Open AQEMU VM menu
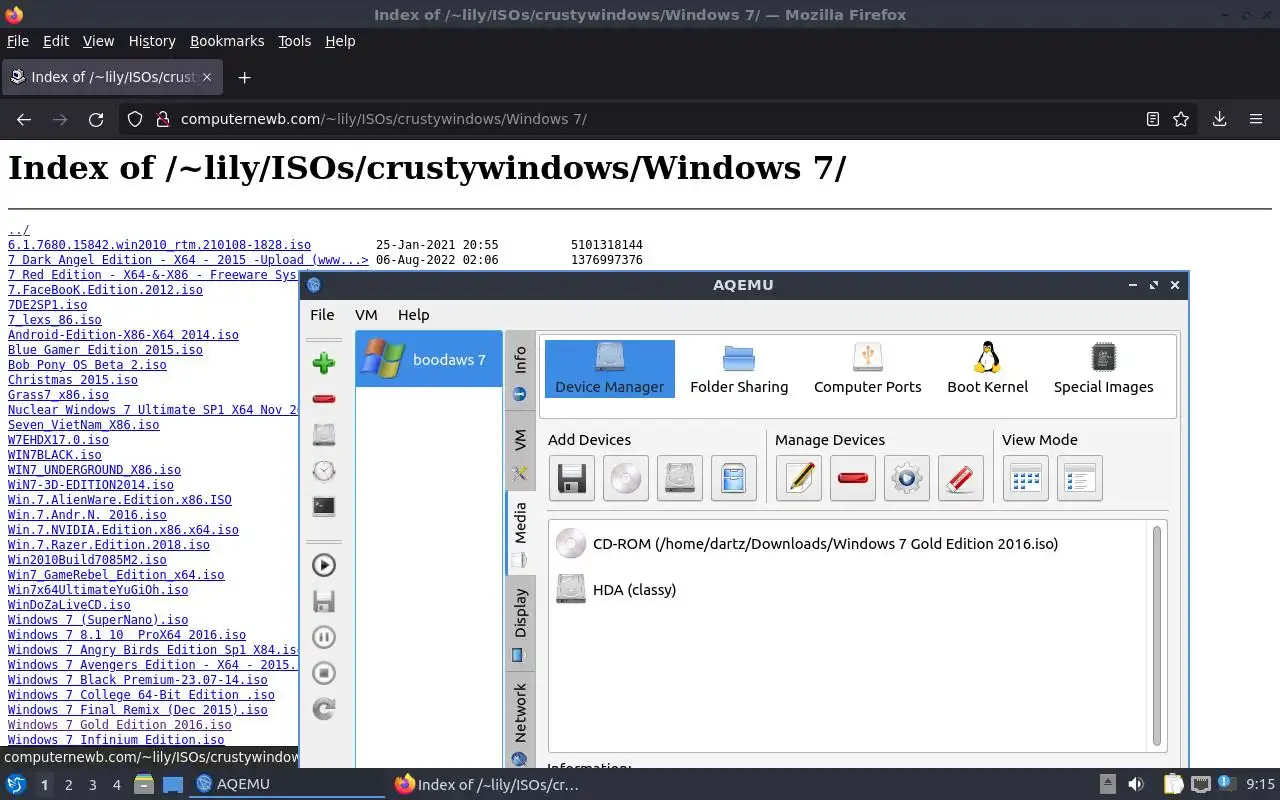The image size is (1280, 800). [x=366, y=314]
